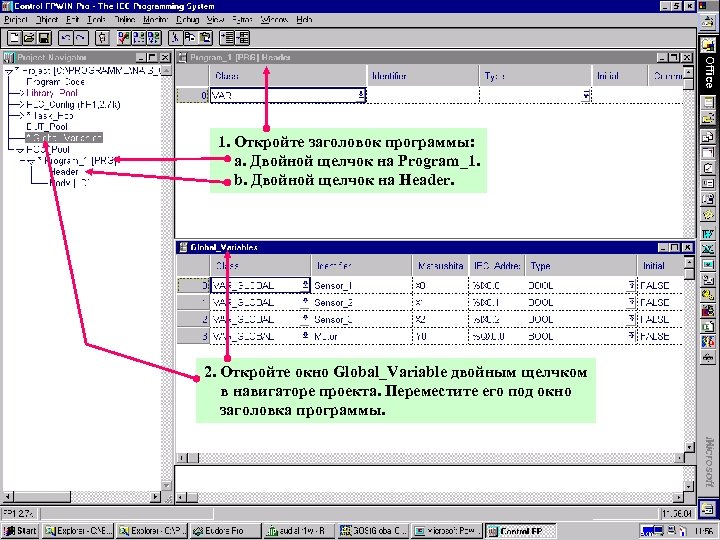The width and height of the screenshot is (720, 540).
Task: Click the Matsushita column header
Action: point(440,265)
